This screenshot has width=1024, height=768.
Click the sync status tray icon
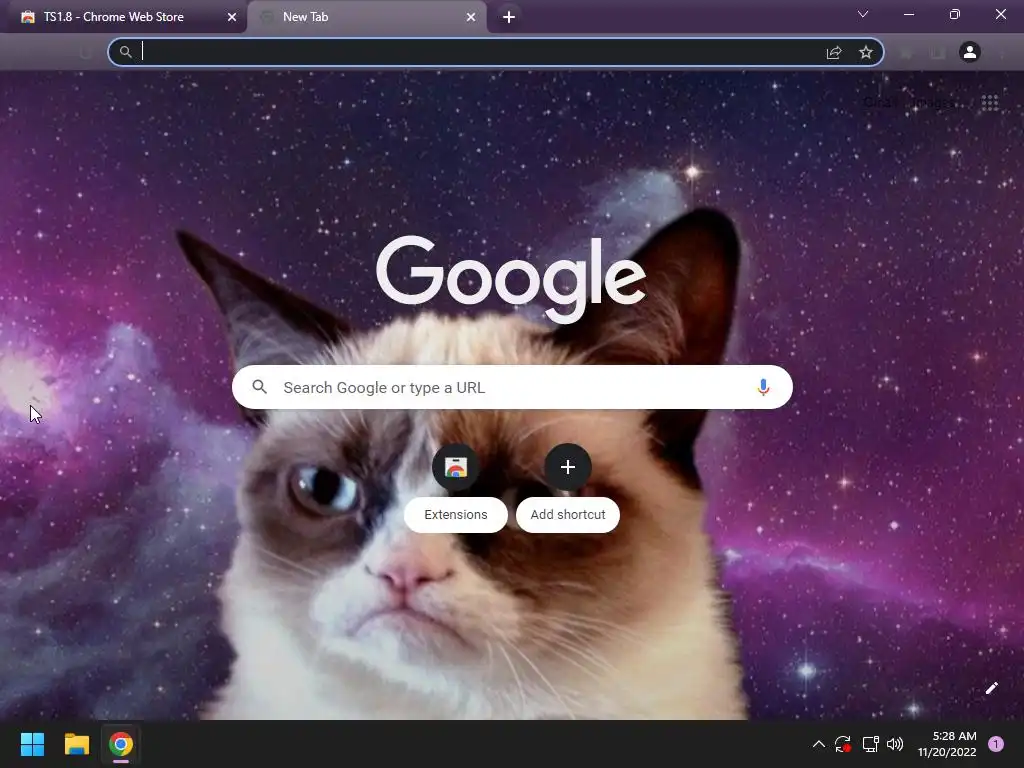click(x=842, y=744)
